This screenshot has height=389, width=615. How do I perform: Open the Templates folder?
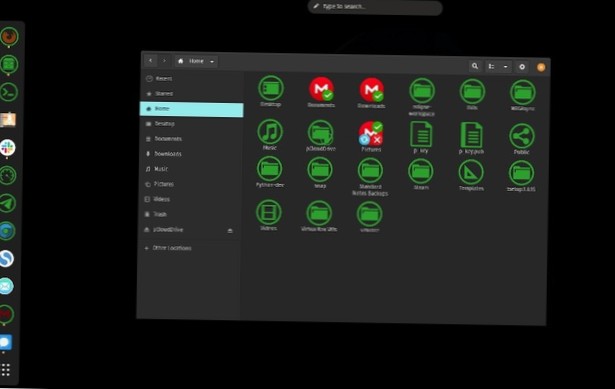(x=471, y=172)
